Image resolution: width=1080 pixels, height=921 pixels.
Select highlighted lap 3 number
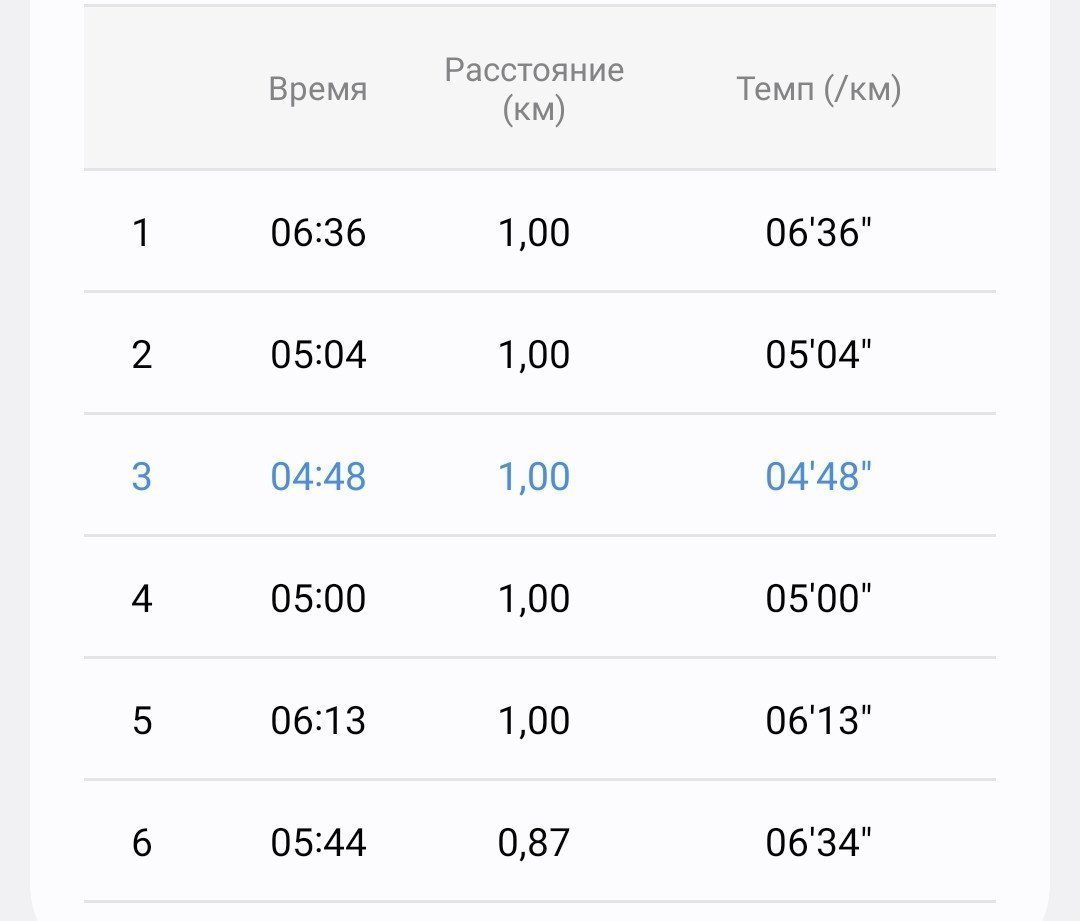141,477
